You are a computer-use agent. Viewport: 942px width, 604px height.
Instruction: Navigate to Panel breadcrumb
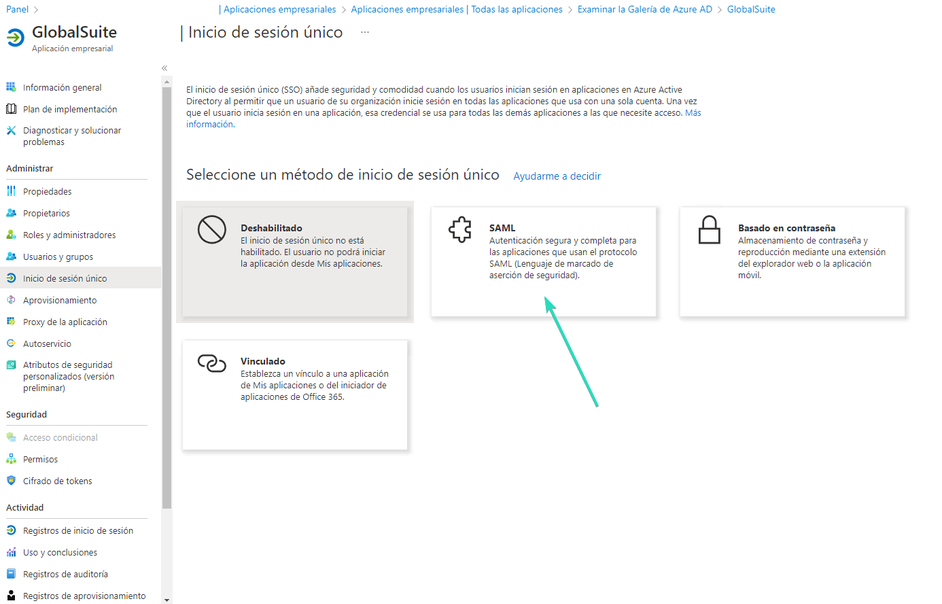click(17, 9)
